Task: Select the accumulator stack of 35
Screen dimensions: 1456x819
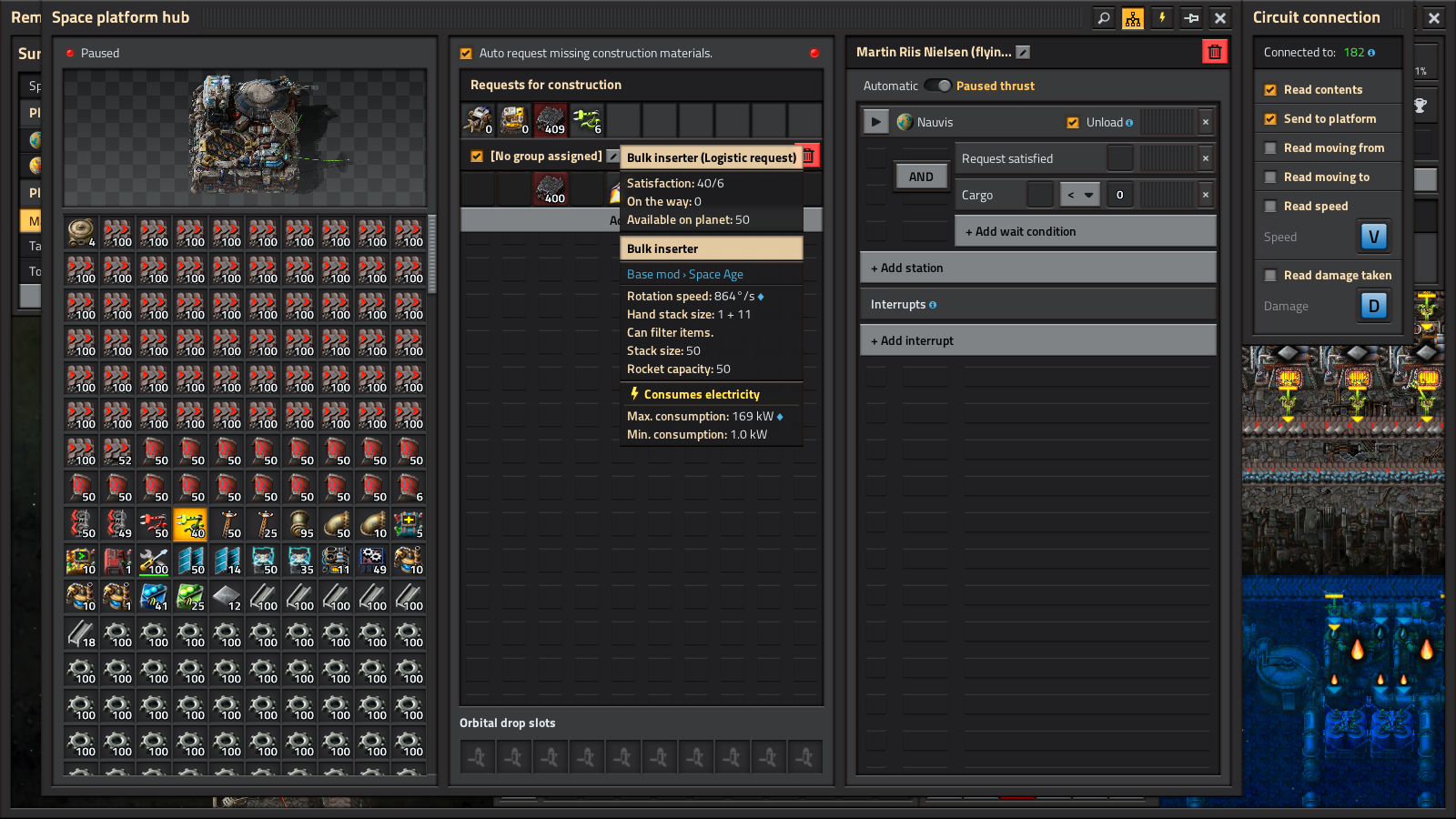Action: point(300,561)
